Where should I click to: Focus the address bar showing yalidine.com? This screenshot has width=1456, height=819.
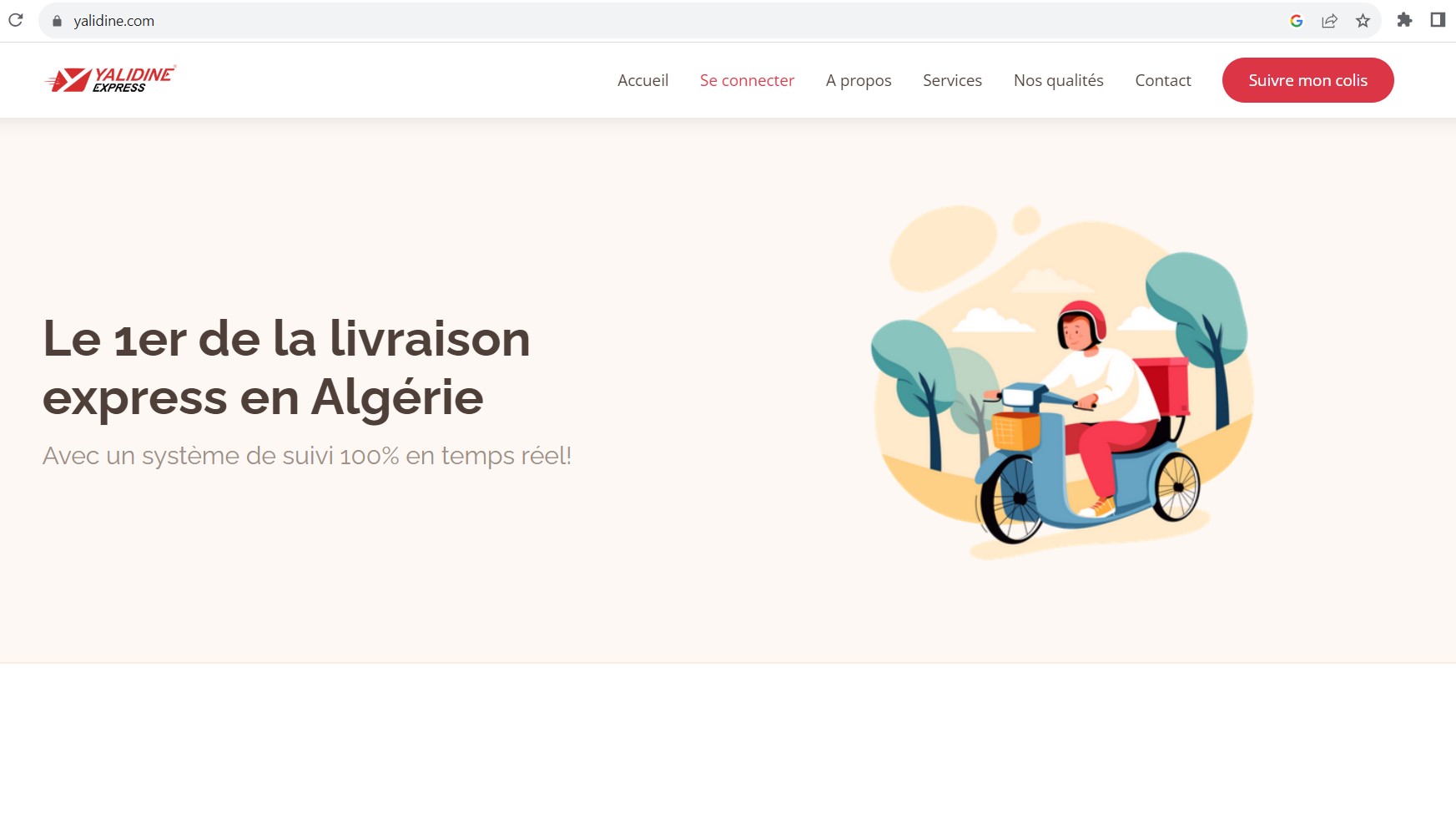668,21
